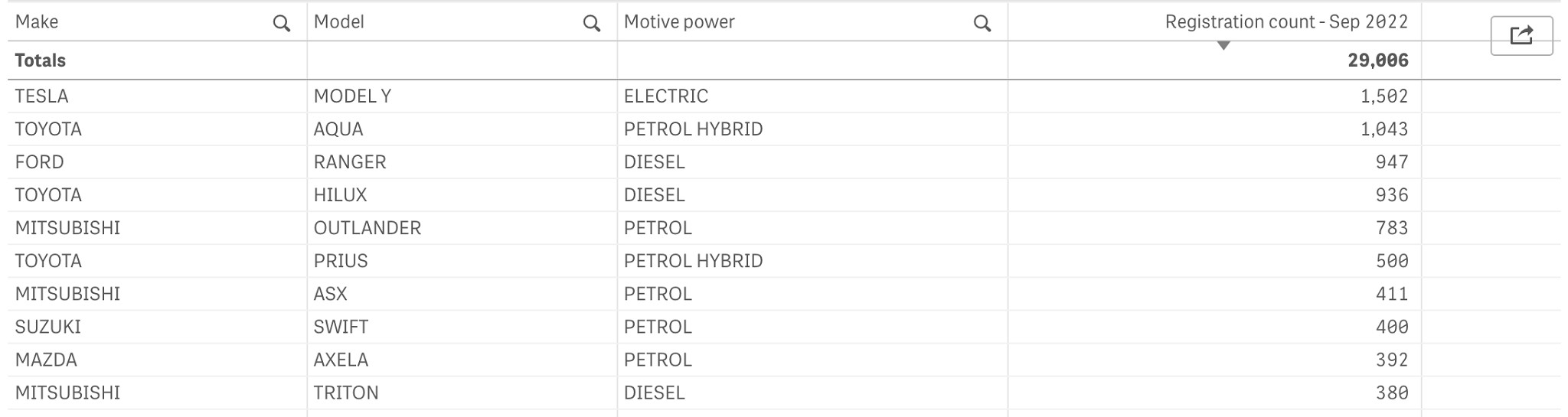Select AQUA model cell

coord(338,129)
